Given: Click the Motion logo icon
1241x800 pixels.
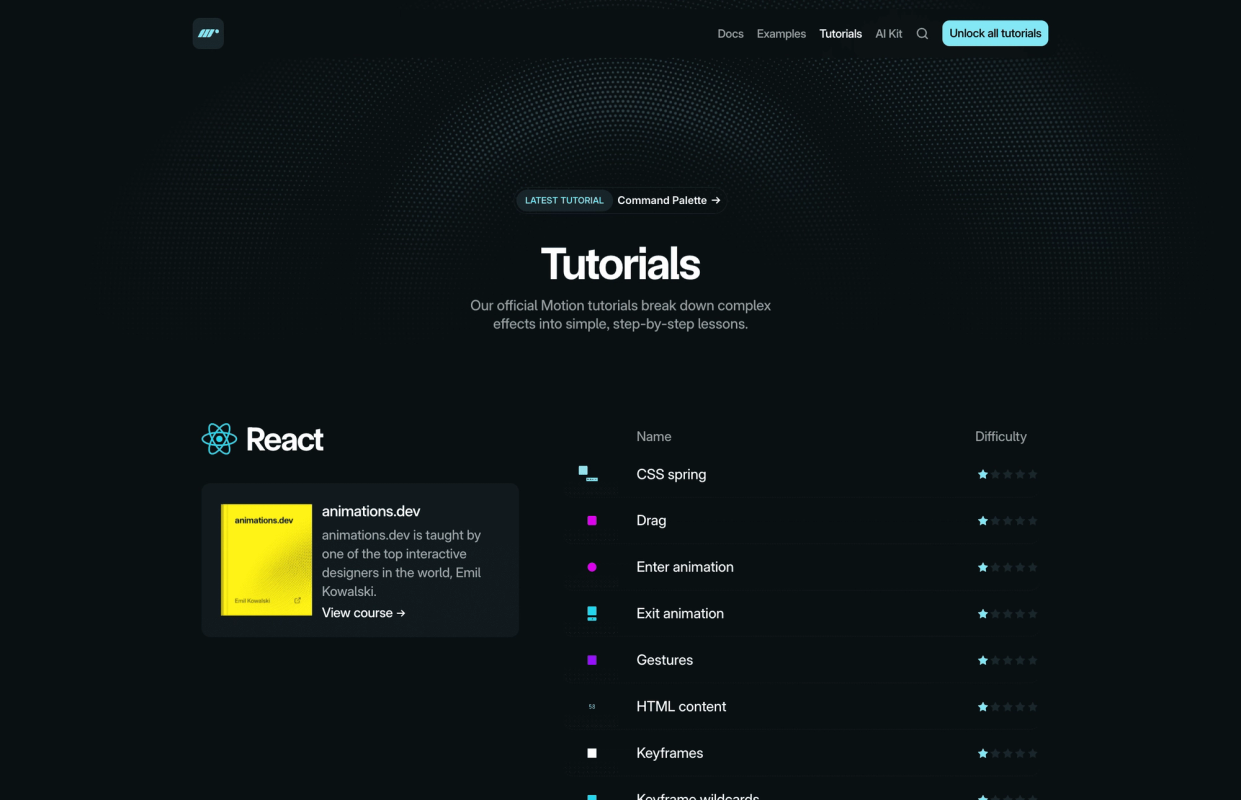Looking at the screenshot, I should coord(208,33).
